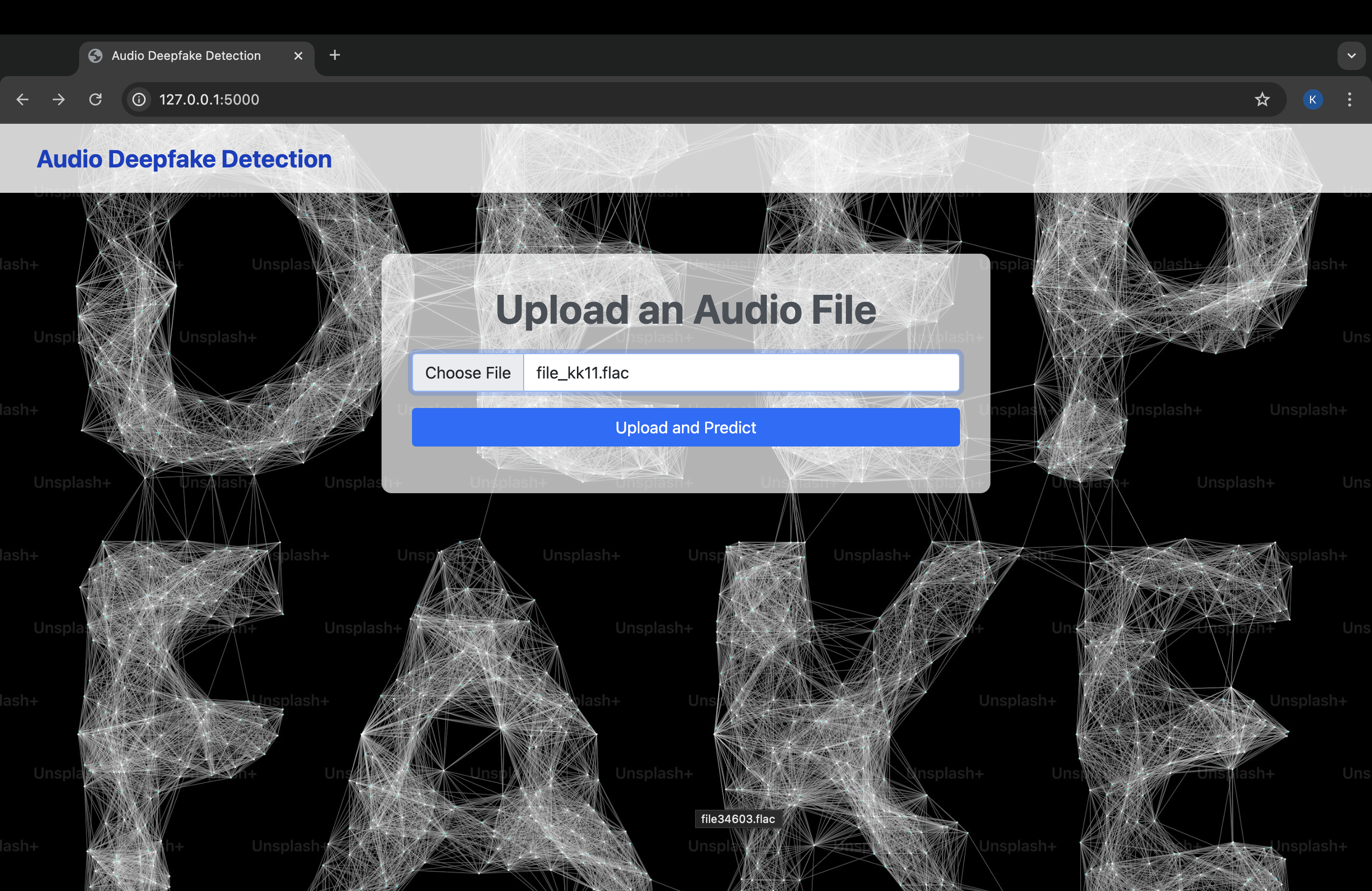View site information icon in address bar

(x=139, y=99)
